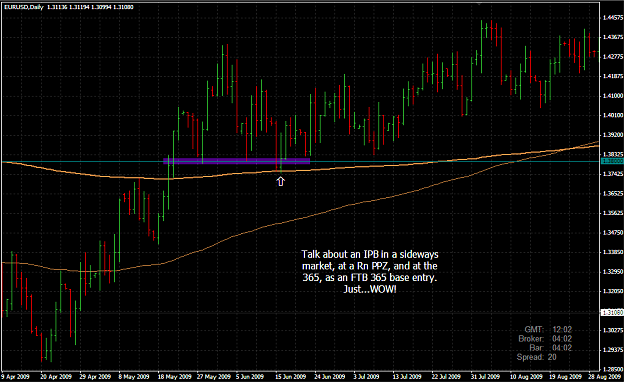Click the 1.33850 price axis label
The image size is (625, 383).
pos(613,252)
